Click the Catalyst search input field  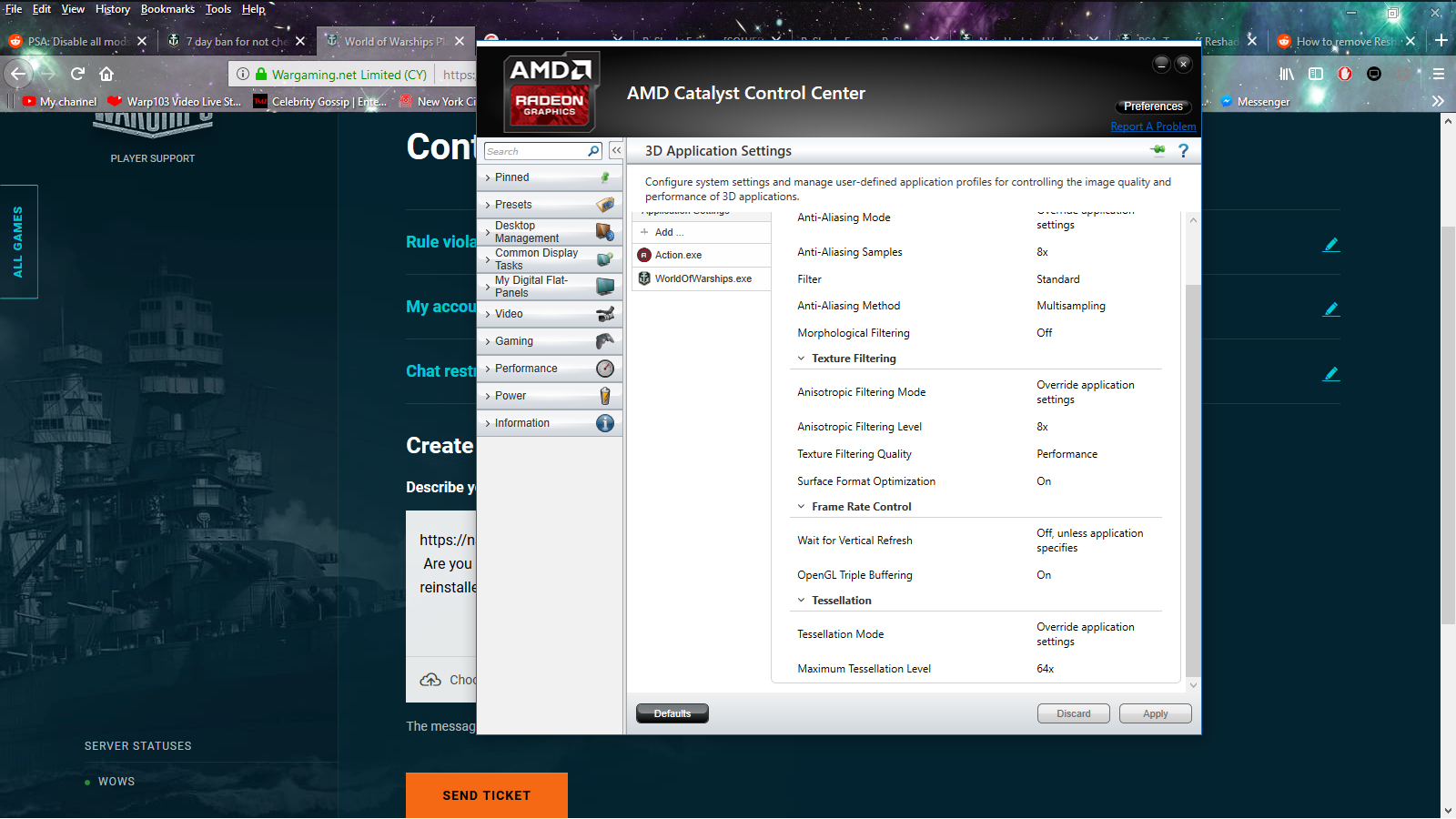click(x=535, y=151)
